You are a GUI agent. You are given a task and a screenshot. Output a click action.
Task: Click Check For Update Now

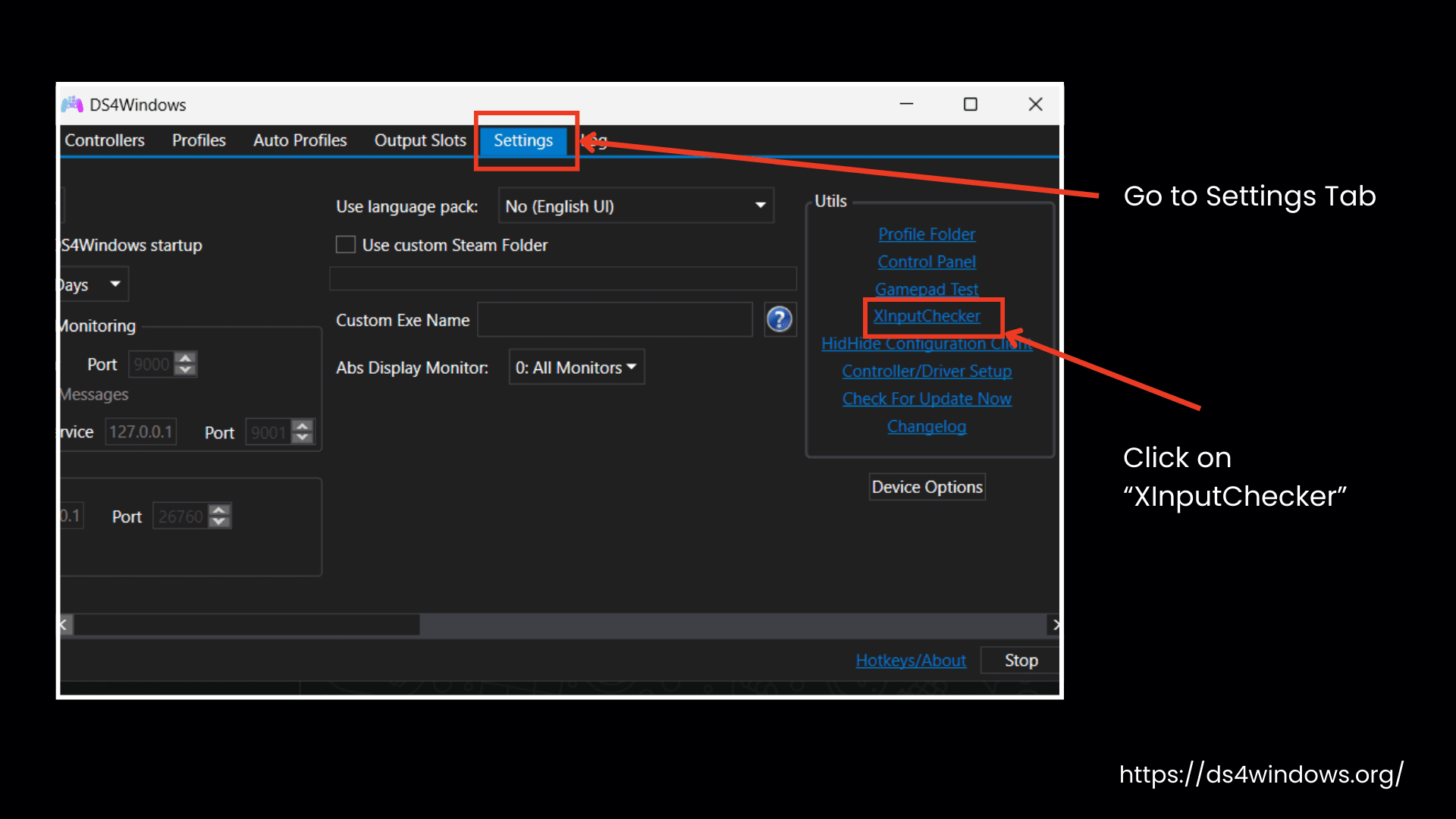point(927,399)
